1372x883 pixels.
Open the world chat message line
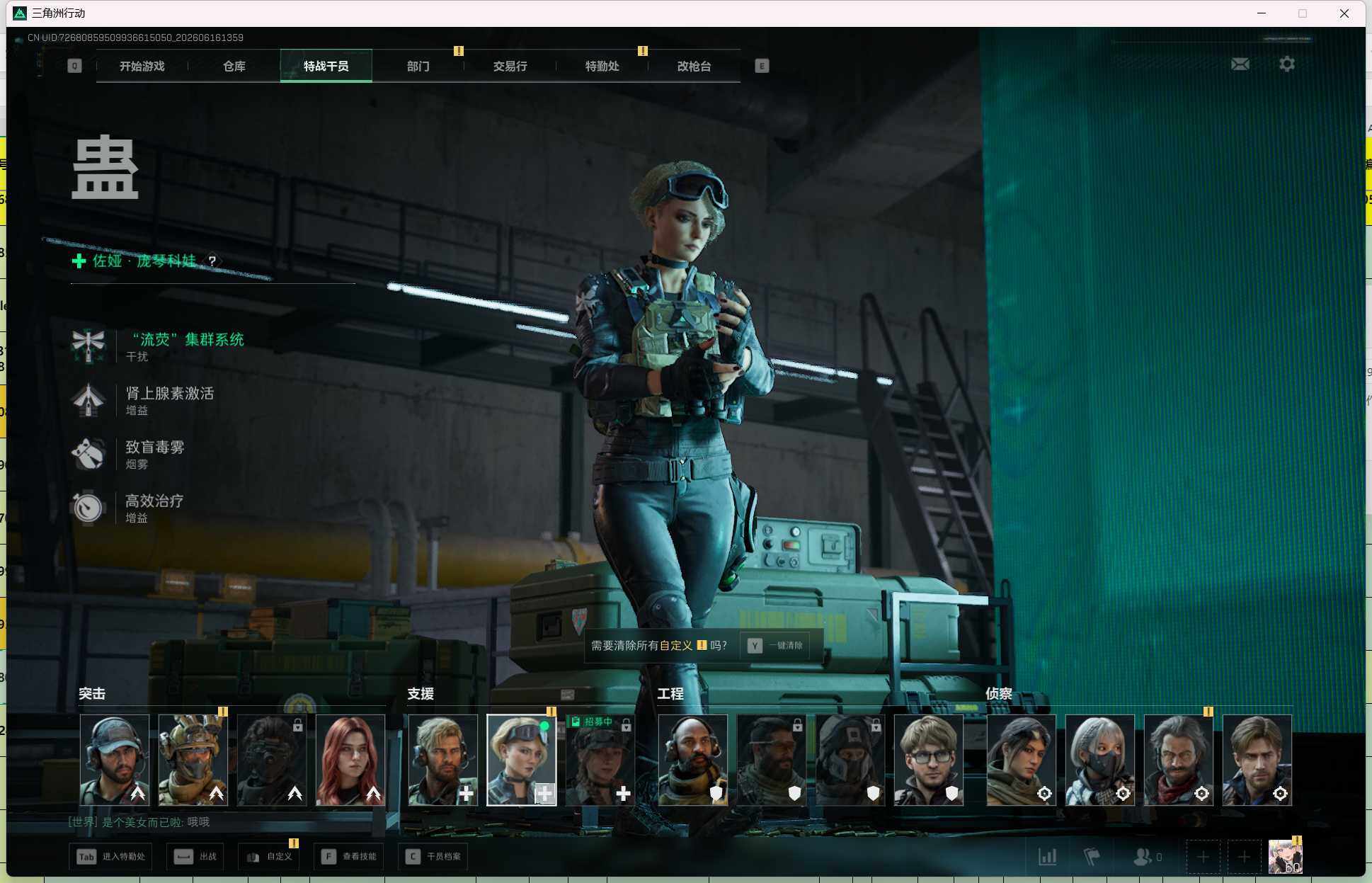pos(139,822)
